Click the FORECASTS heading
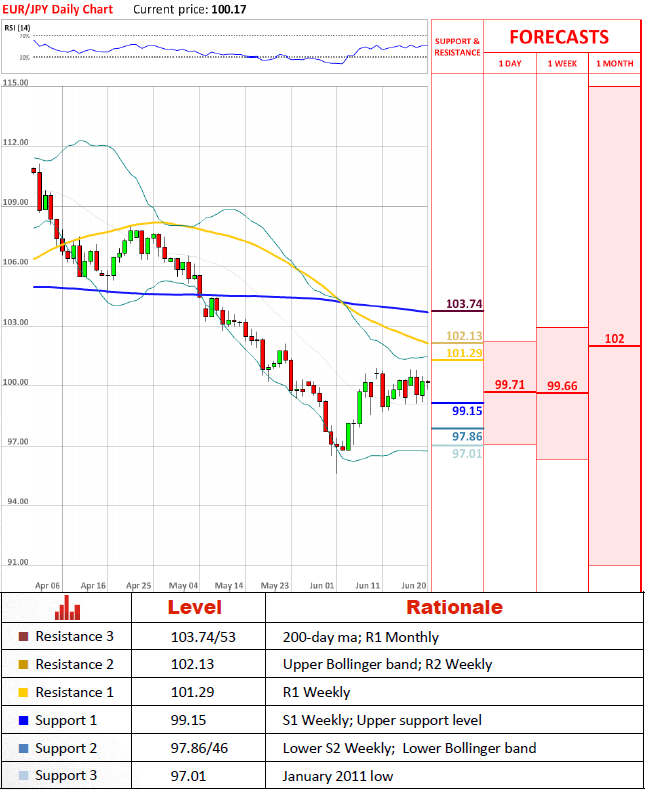 pyautogui.click(x=559, y=37)
